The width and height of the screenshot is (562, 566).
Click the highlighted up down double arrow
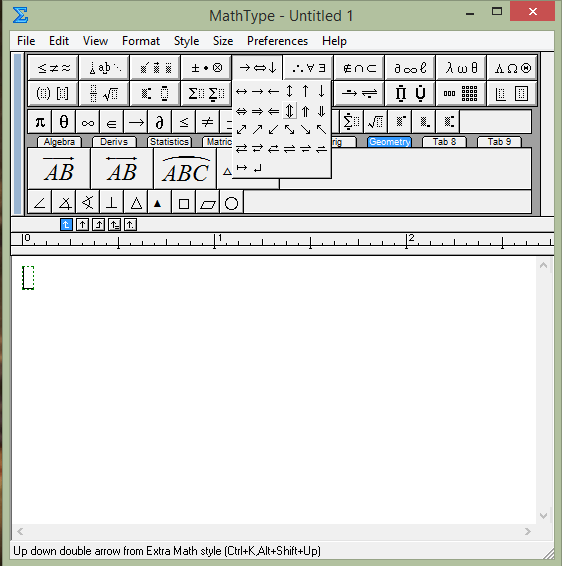click(x=289, y=111)
